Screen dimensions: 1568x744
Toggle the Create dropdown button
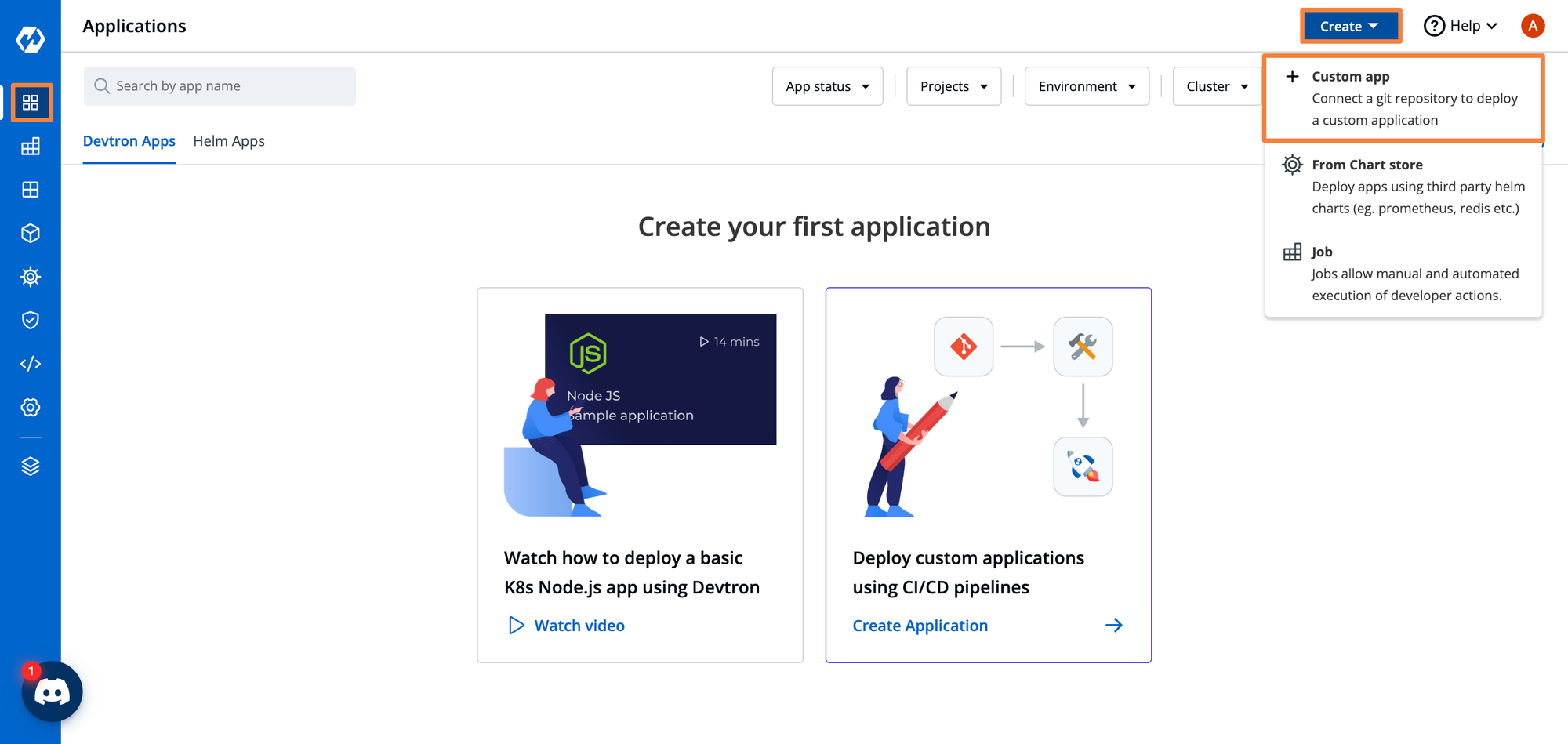1351,26
